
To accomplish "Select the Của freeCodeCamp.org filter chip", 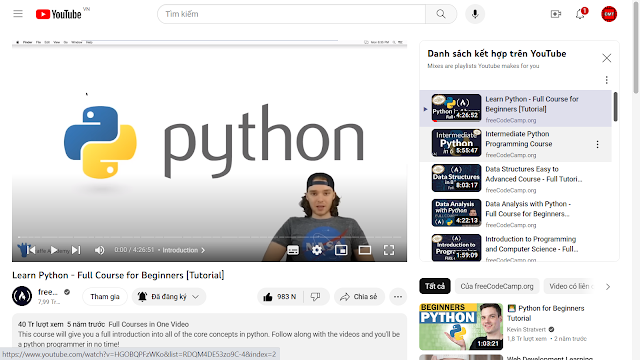I will (497, 286).
